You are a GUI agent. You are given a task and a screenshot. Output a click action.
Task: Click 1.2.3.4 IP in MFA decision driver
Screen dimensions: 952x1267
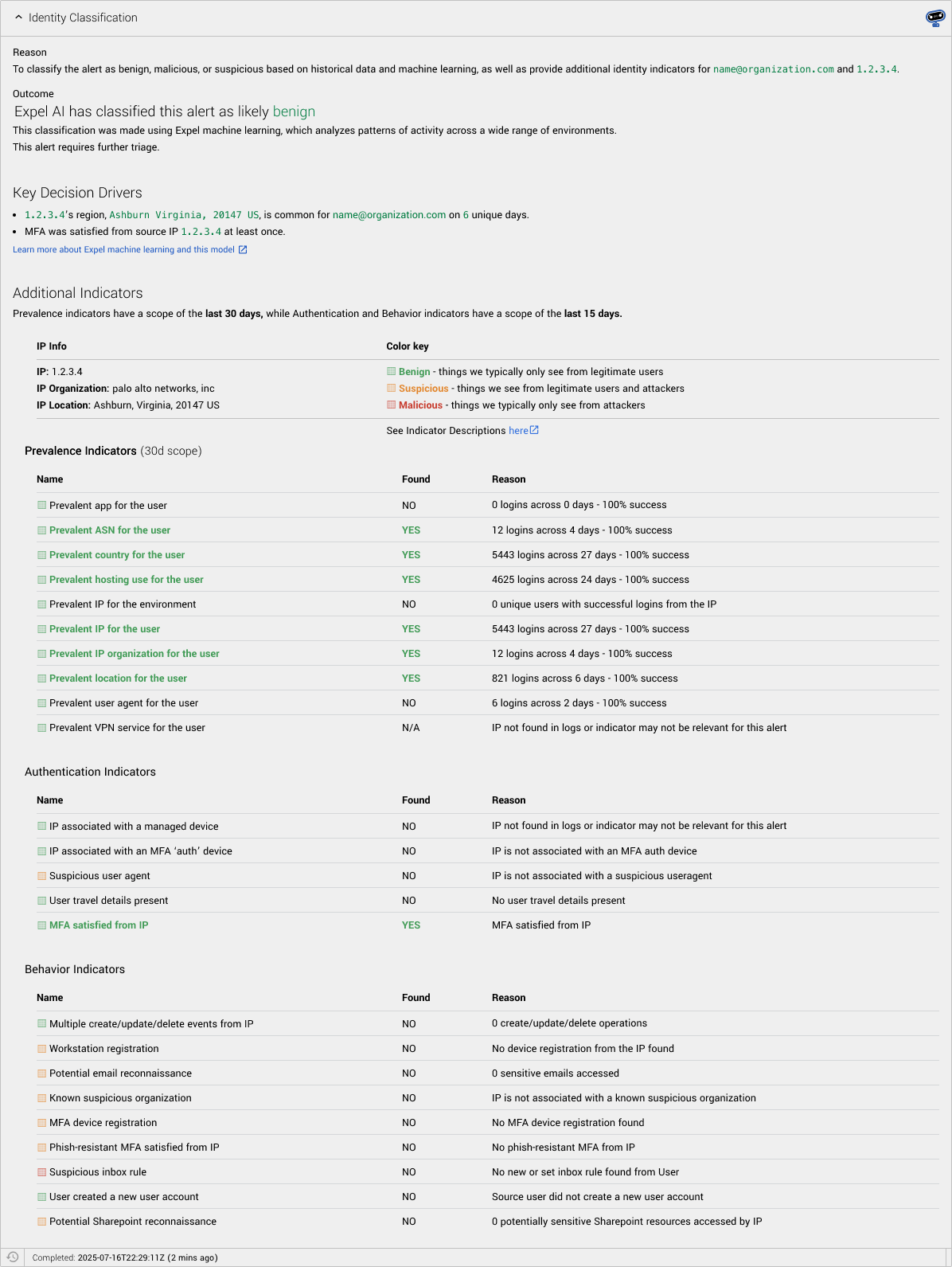(201, 232)
